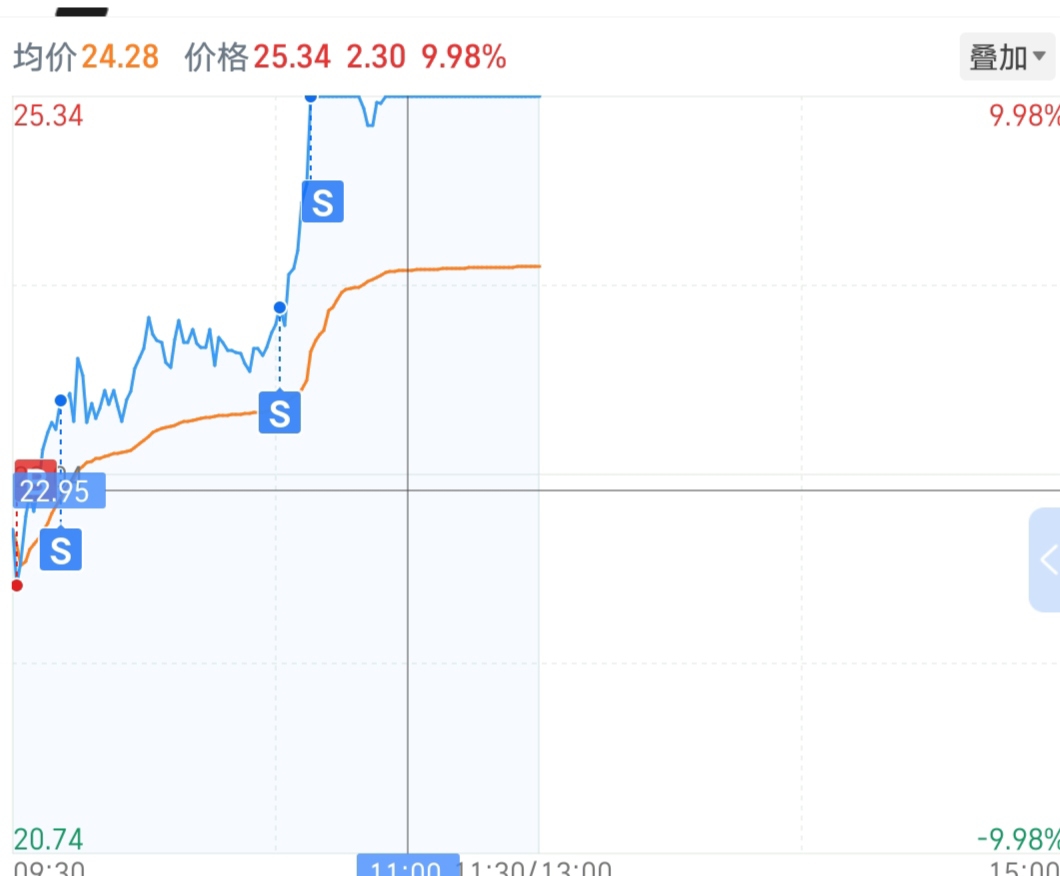Open the 叠加 overlay dropdown
The width and height of the screenshot is (1060, 876).
tap(1007, 57)
